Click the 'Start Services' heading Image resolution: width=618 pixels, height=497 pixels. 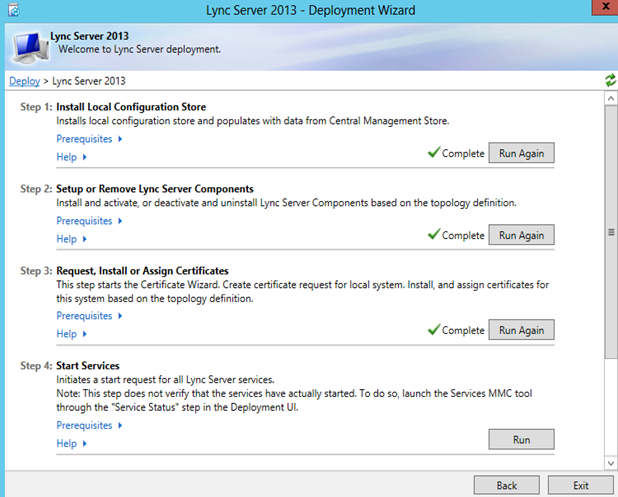(x=88, y=366)
